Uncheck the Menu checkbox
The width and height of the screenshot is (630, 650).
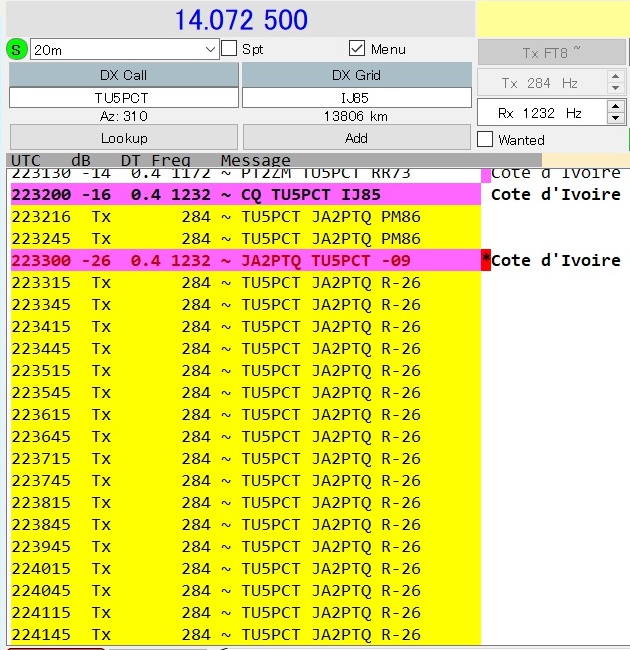[357, 49]
